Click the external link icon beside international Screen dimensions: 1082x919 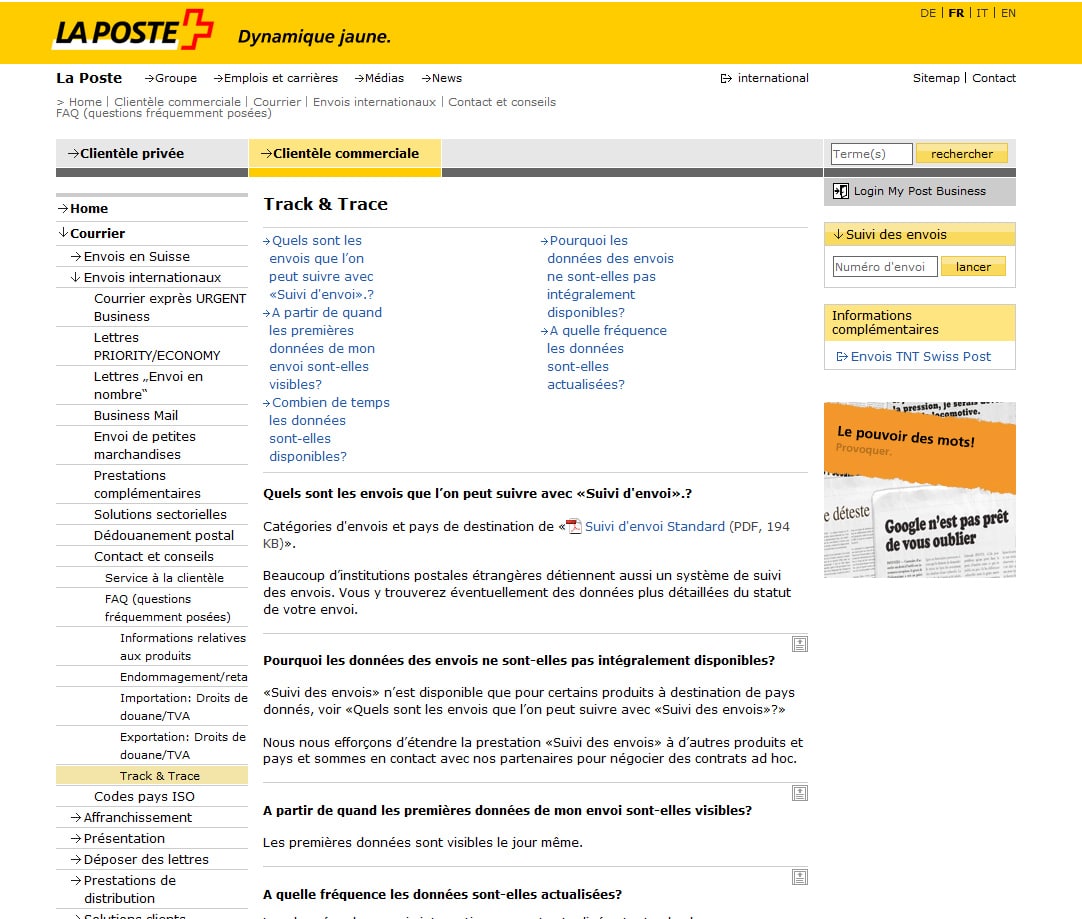(726, 79)
